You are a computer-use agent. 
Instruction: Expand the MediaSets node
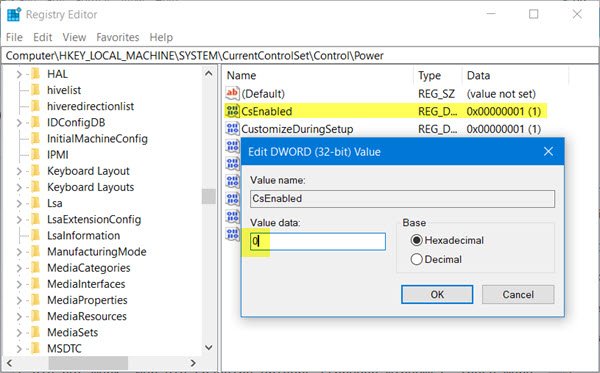(x=19, y=332)
